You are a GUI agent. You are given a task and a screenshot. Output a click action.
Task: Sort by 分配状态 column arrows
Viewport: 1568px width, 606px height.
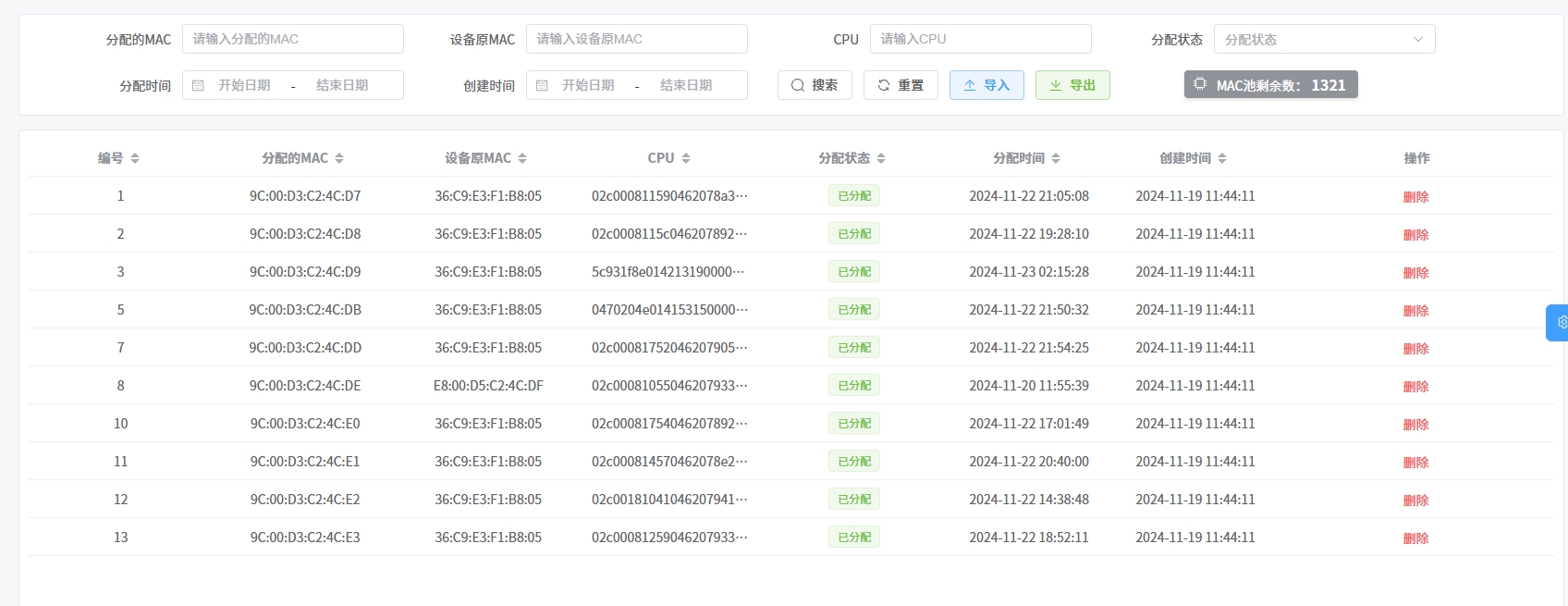[881, 158]
